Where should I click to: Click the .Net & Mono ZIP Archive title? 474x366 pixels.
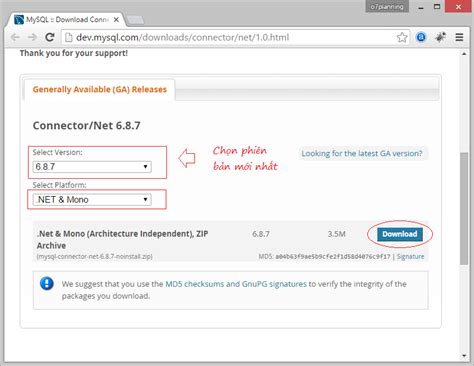pos(122,239)
